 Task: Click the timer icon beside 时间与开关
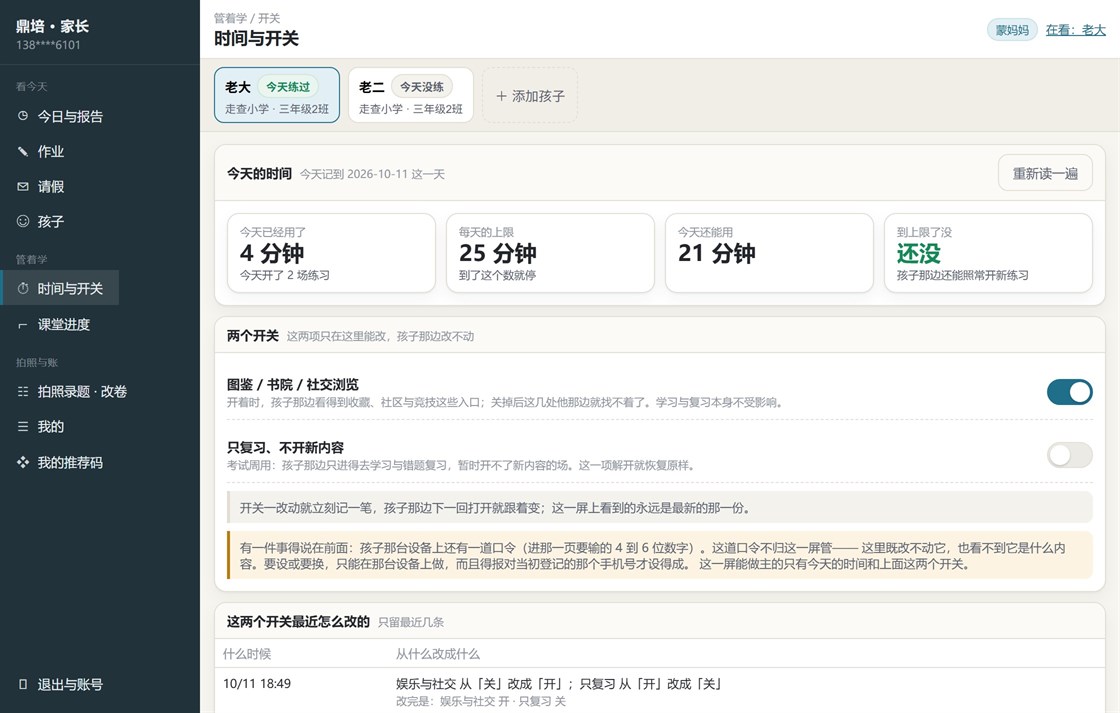pyautogui.click(x=23, y=289)
